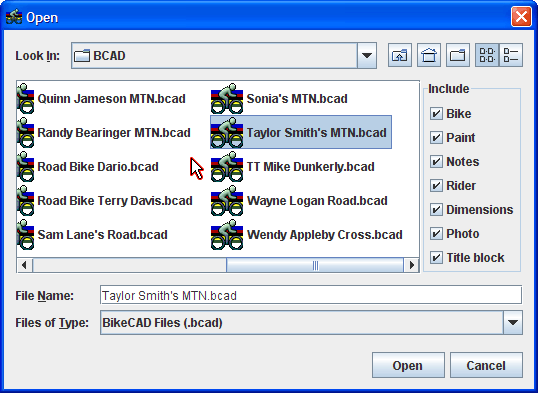The image size is (538, 393).
Task: Select file name Sam Lane's Road.bcad
Action: point(103,234)
